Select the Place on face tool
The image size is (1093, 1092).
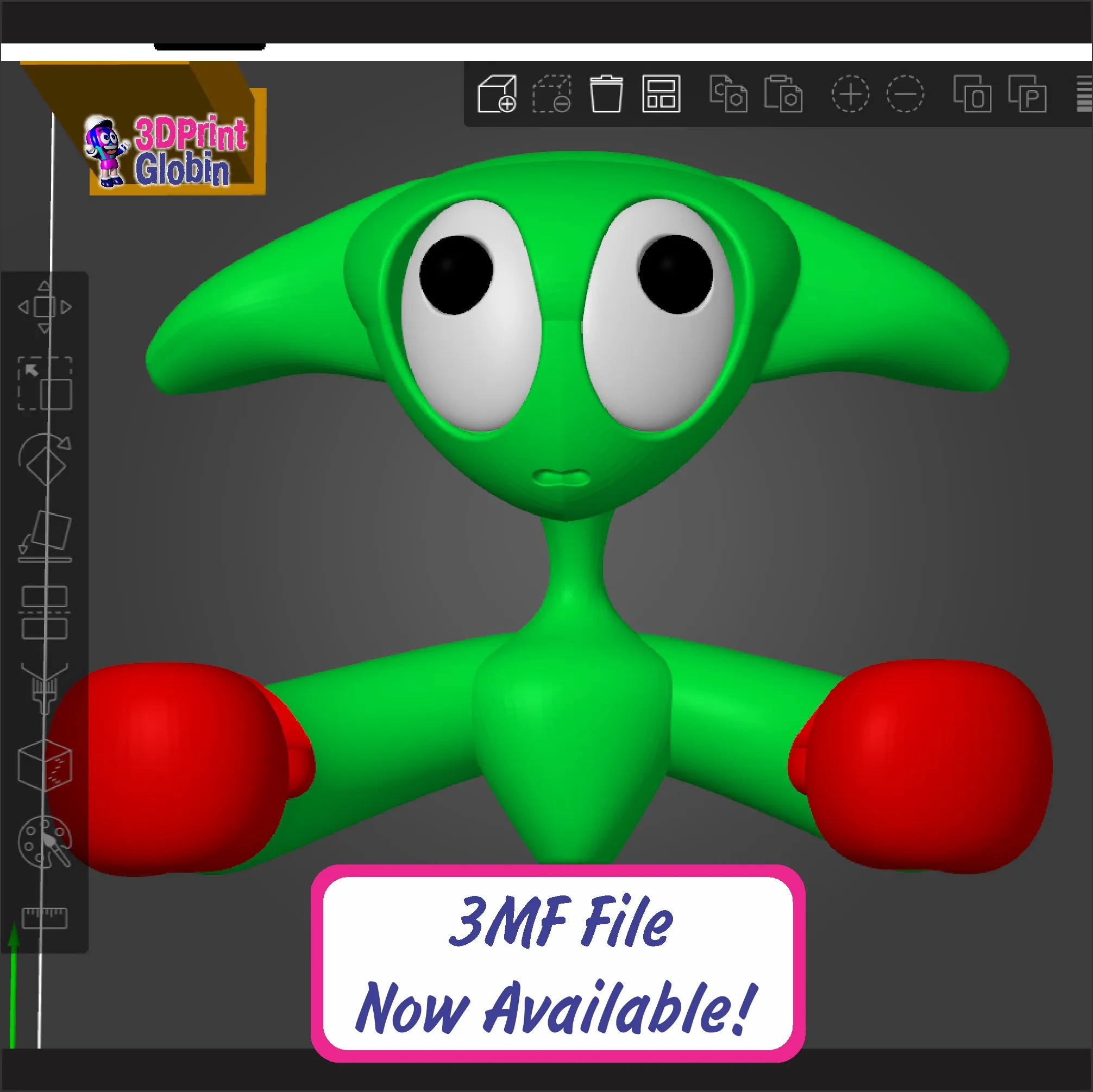[x=45, y=535]
